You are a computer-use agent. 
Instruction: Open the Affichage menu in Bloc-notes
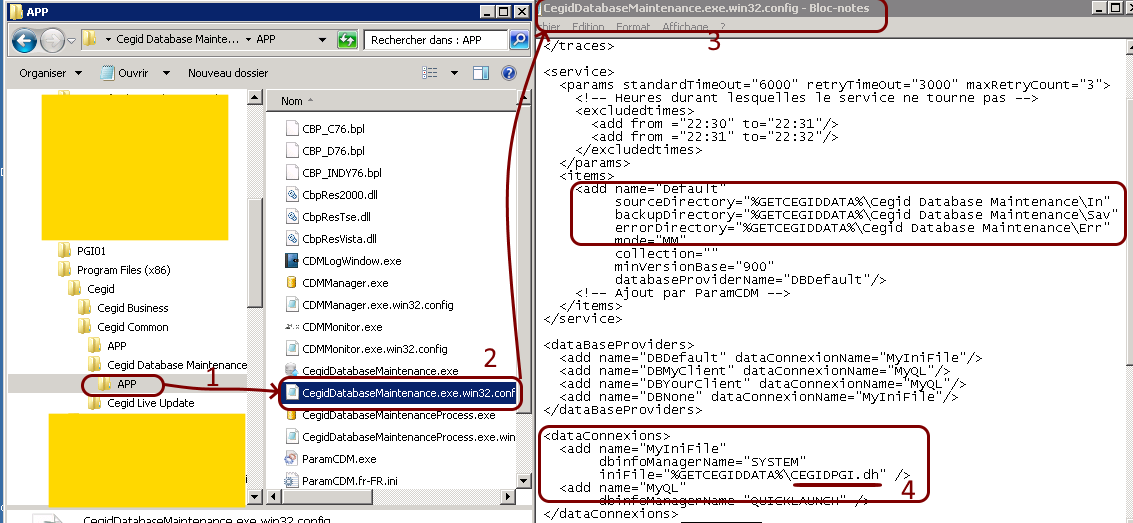click(x=685, y=27)
